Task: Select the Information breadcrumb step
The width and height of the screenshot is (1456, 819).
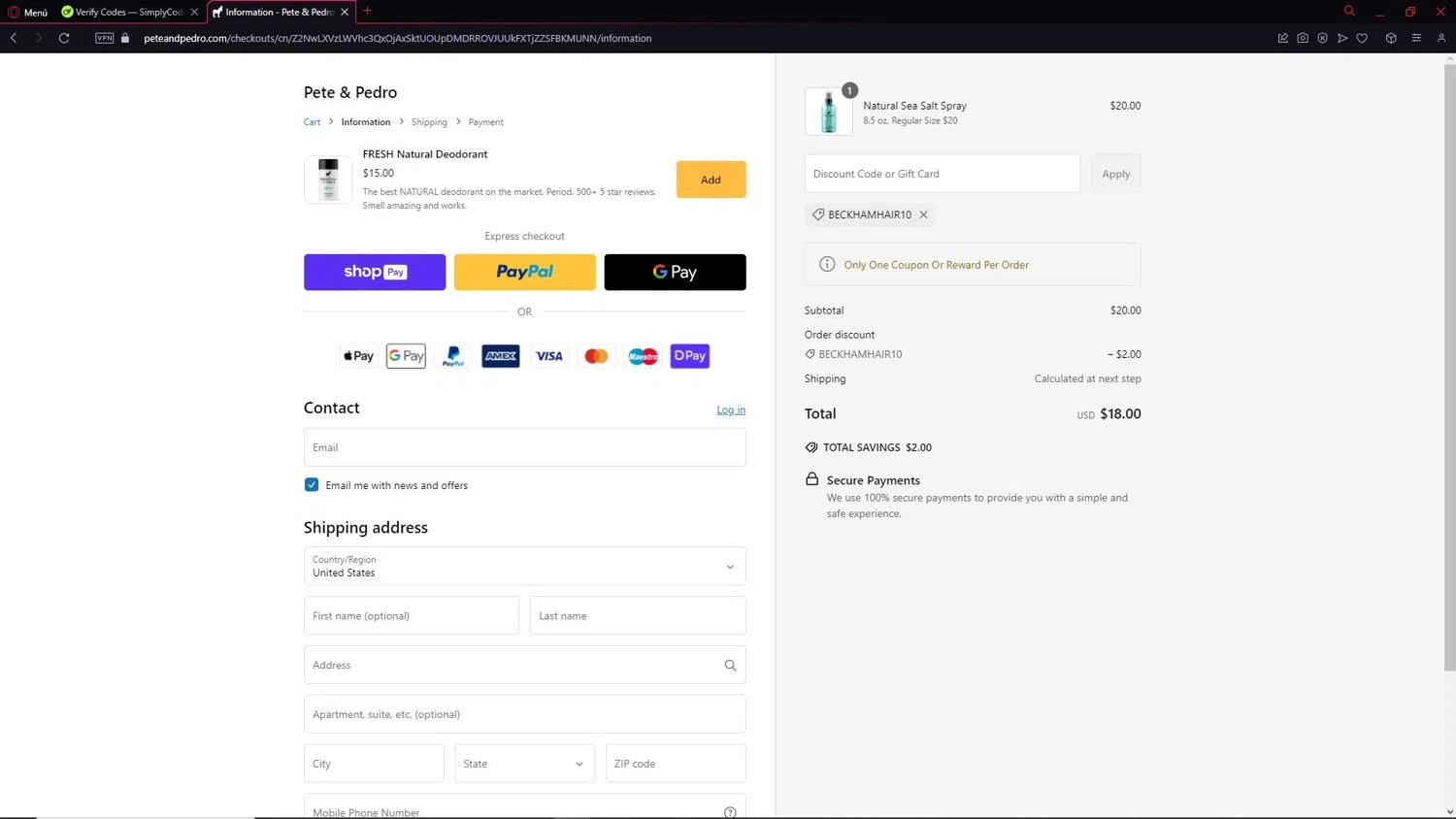Action: (366, 122)
